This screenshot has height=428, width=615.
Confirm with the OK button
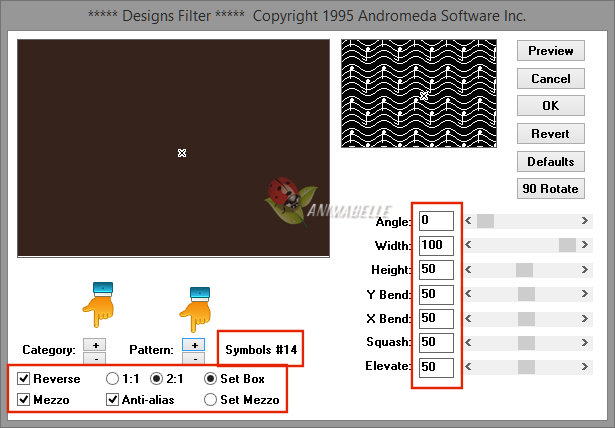551,106
